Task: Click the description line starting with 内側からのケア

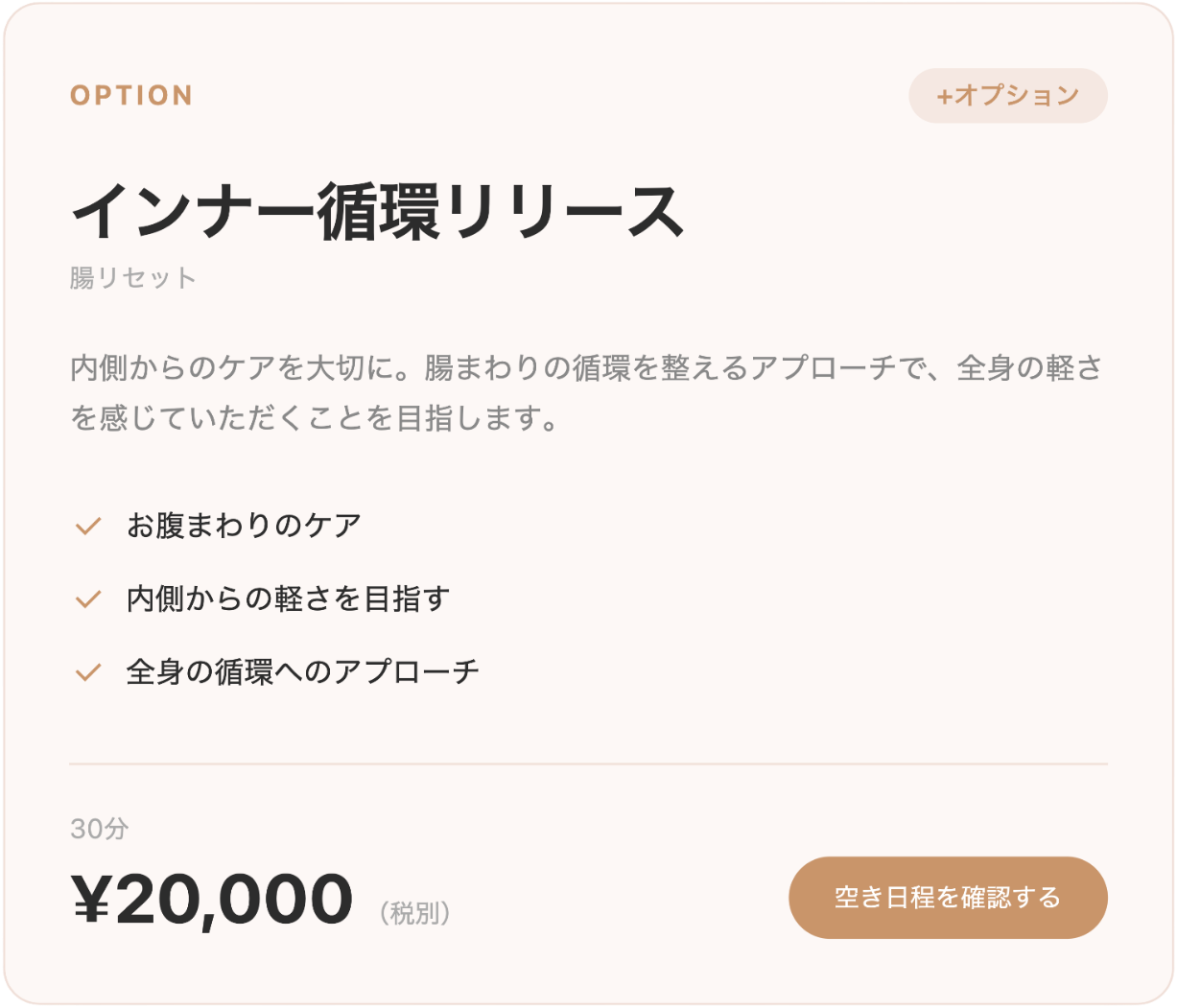Action: (x=586, y=369)
